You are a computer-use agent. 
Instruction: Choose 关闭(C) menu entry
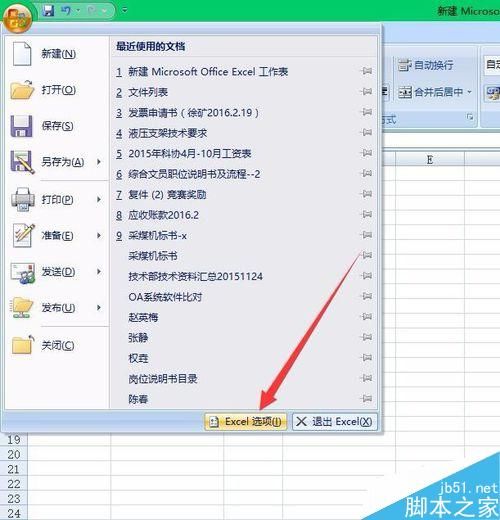point(57,345)
